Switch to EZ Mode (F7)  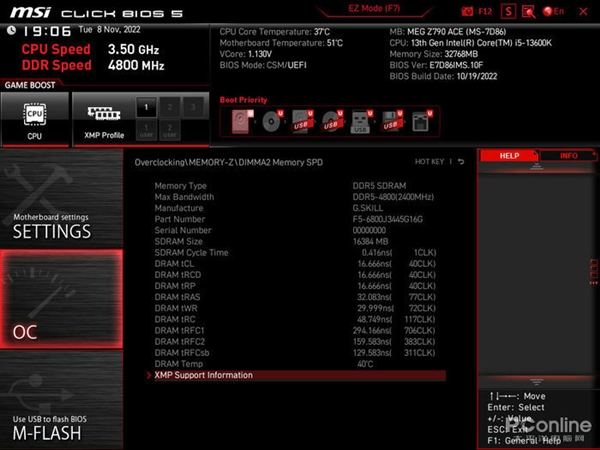point(374,8)
